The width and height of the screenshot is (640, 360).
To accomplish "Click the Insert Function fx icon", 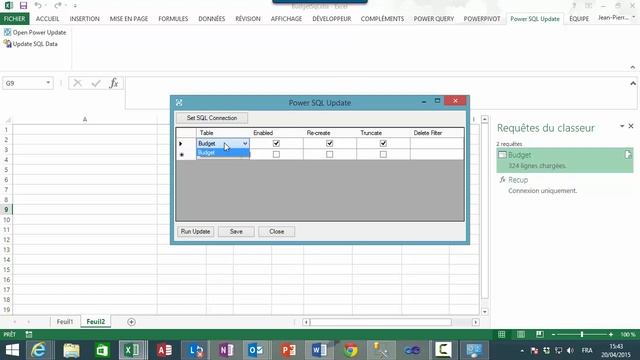I will point(114,83).
